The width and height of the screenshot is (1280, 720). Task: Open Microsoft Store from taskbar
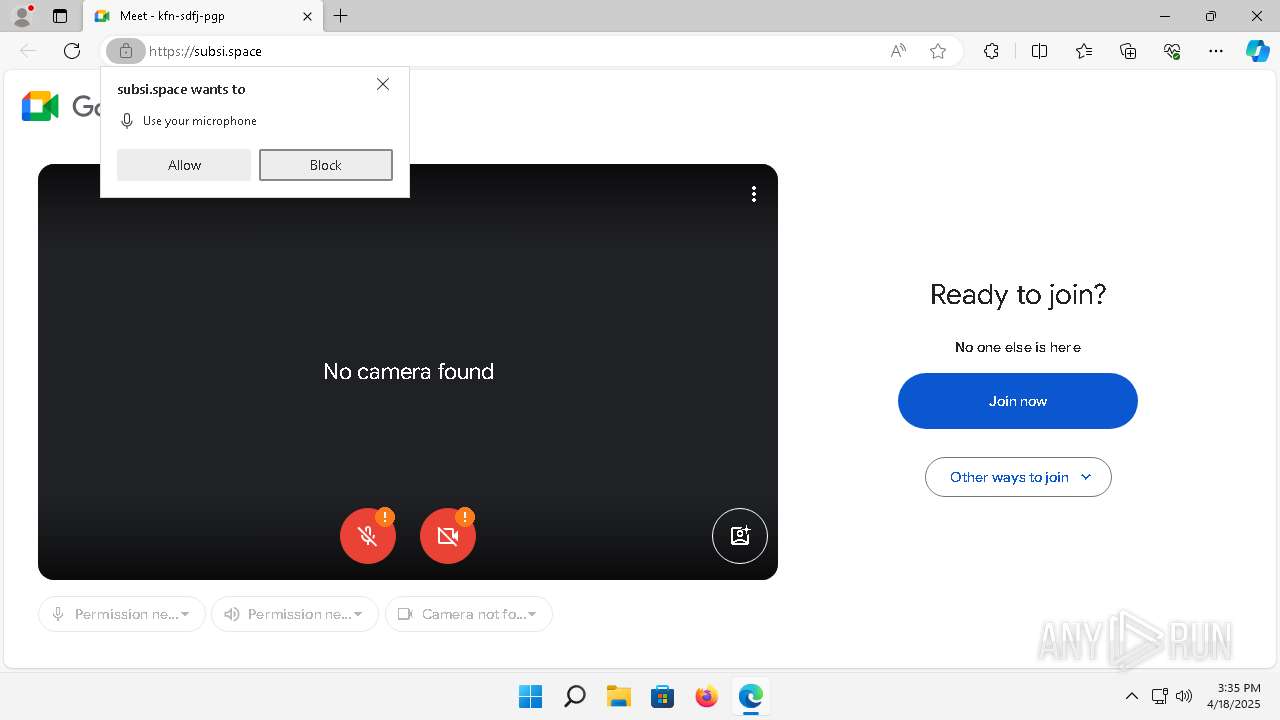(x=662, y=696)
